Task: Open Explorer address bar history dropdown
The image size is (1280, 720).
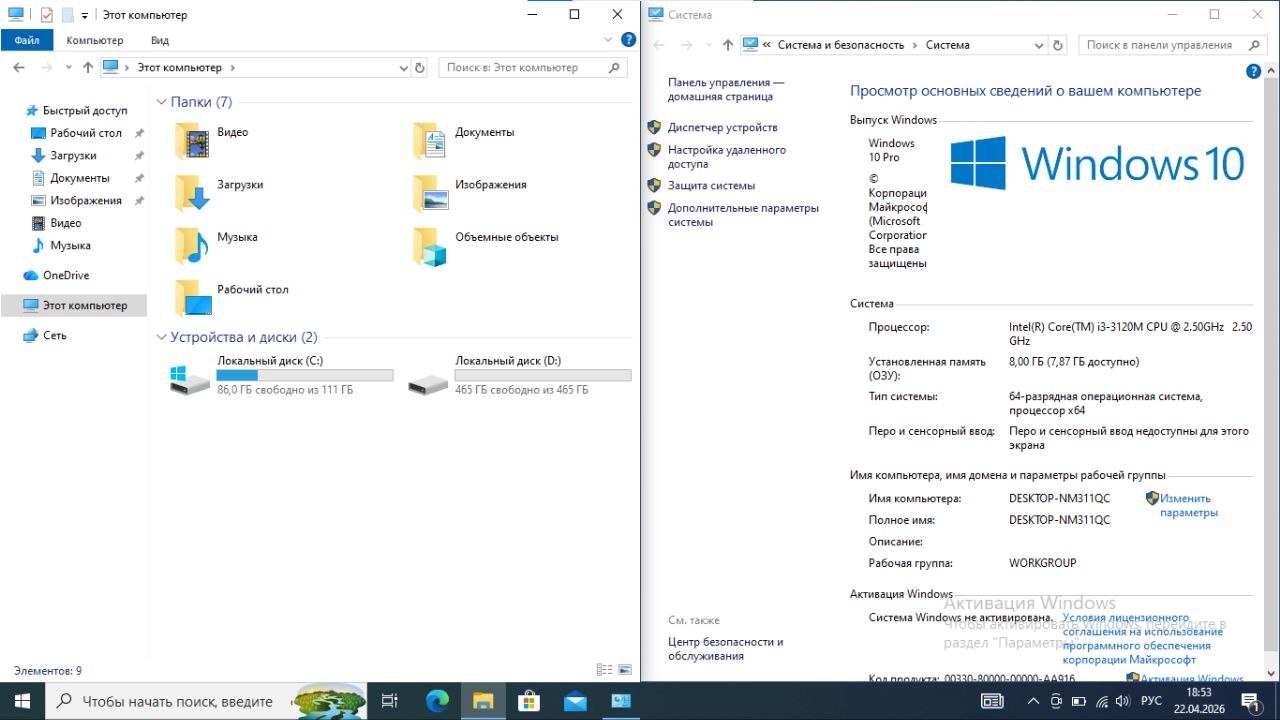Action: [404, 68]
